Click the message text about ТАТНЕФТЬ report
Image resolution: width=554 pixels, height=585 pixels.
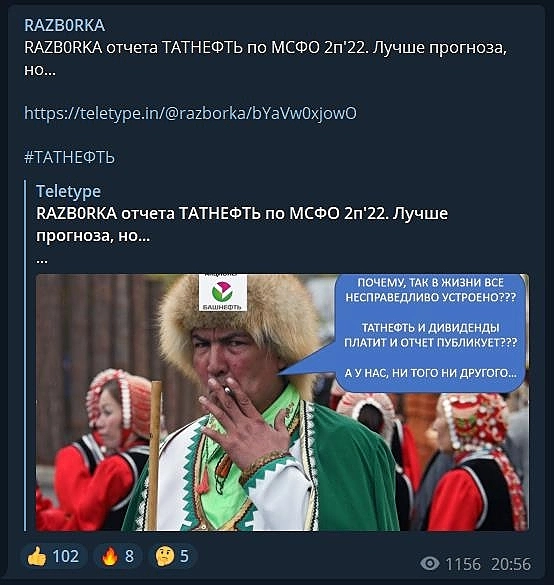tap(265, 58)
